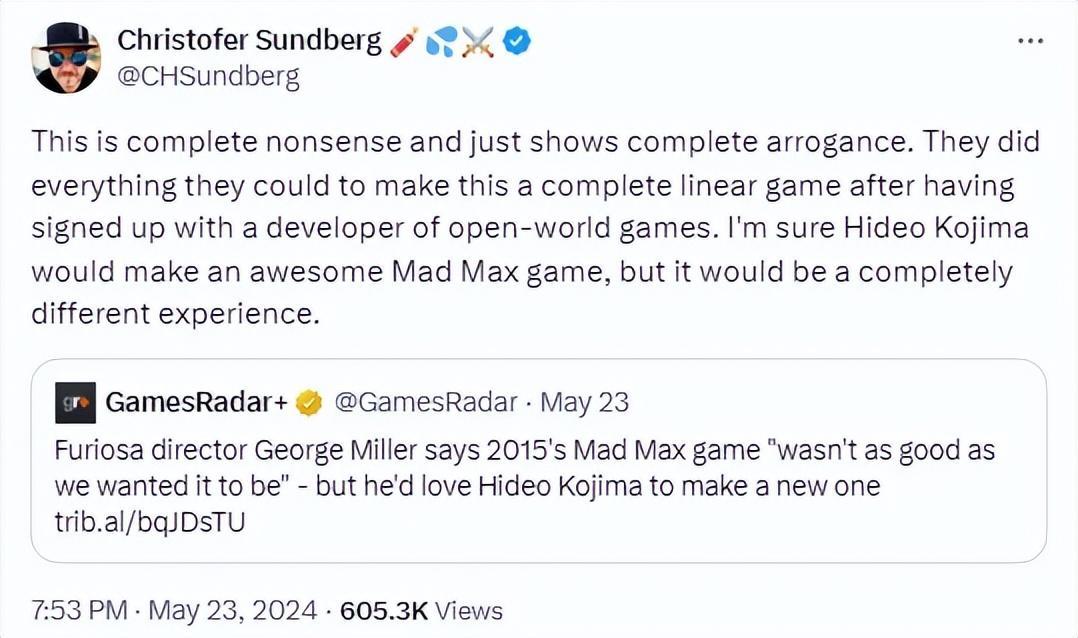Click GamesRadar's gold verified badge
The height and width of the screenshot is (638, 1078).
(x=310, y=403)
